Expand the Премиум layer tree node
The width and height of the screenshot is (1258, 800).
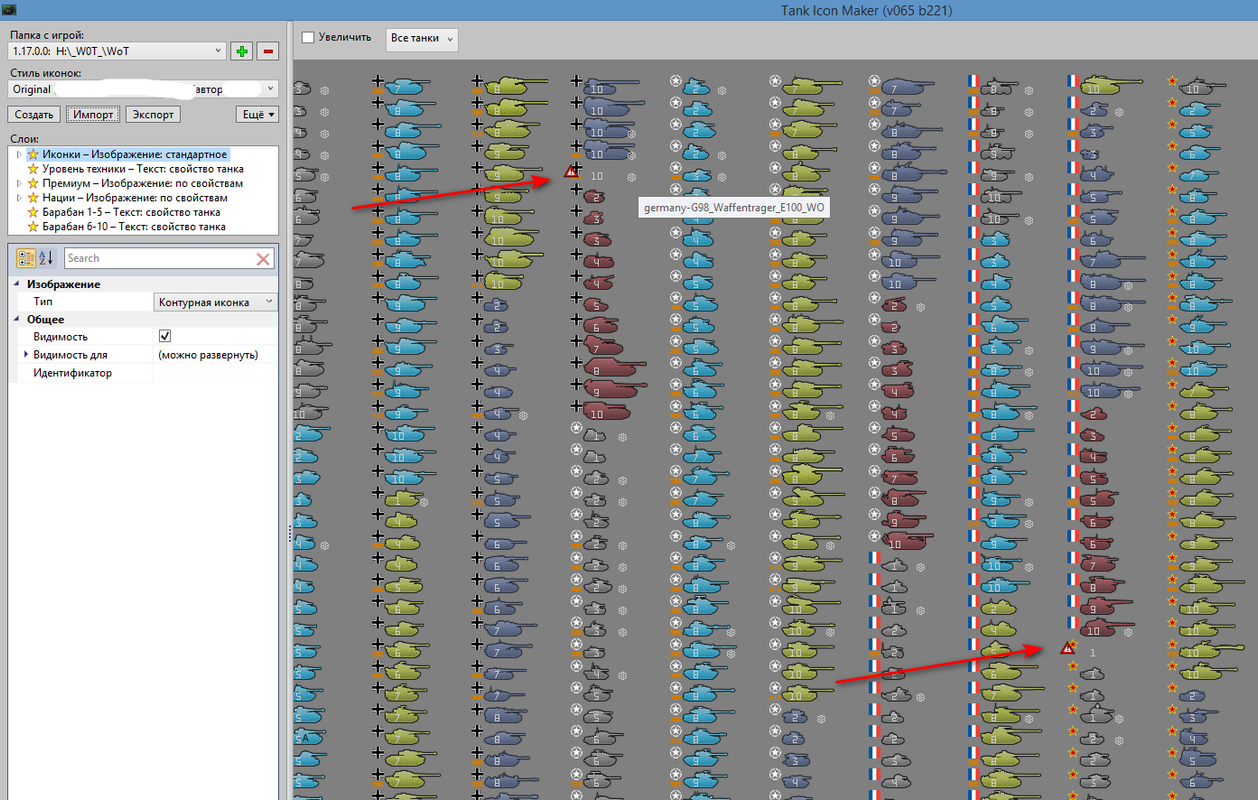[x=18, y=183]
